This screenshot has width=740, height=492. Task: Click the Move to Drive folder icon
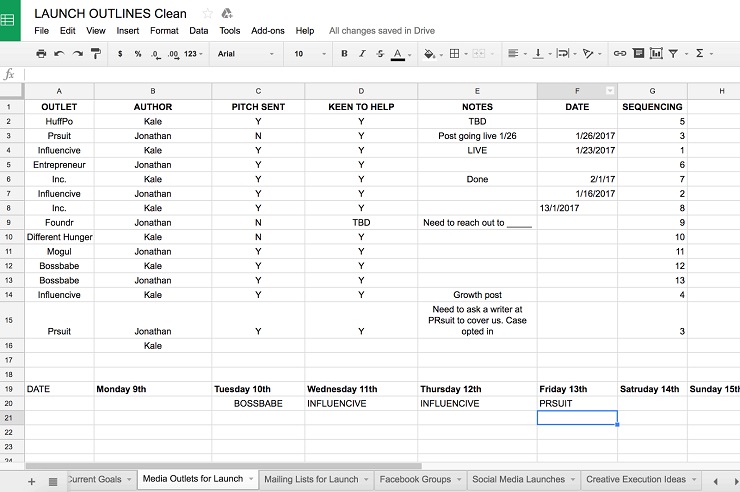pos(227,14)
